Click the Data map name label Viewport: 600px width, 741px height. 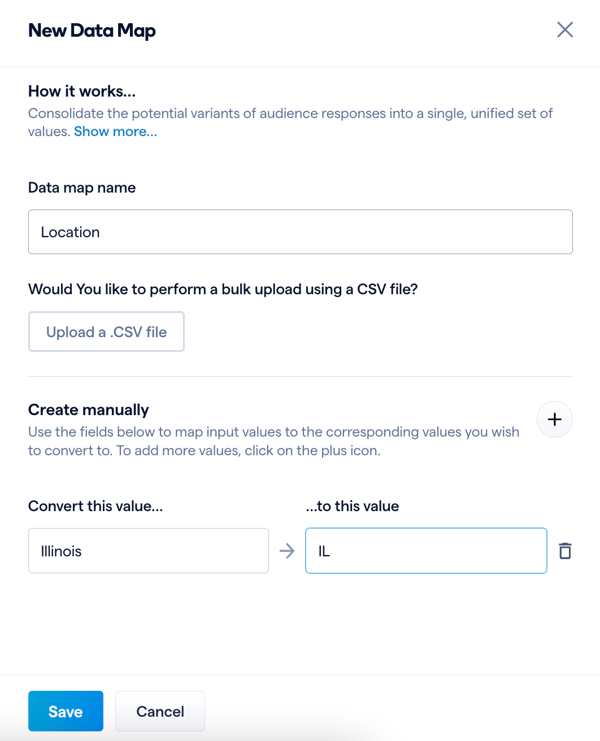point(82,188)
